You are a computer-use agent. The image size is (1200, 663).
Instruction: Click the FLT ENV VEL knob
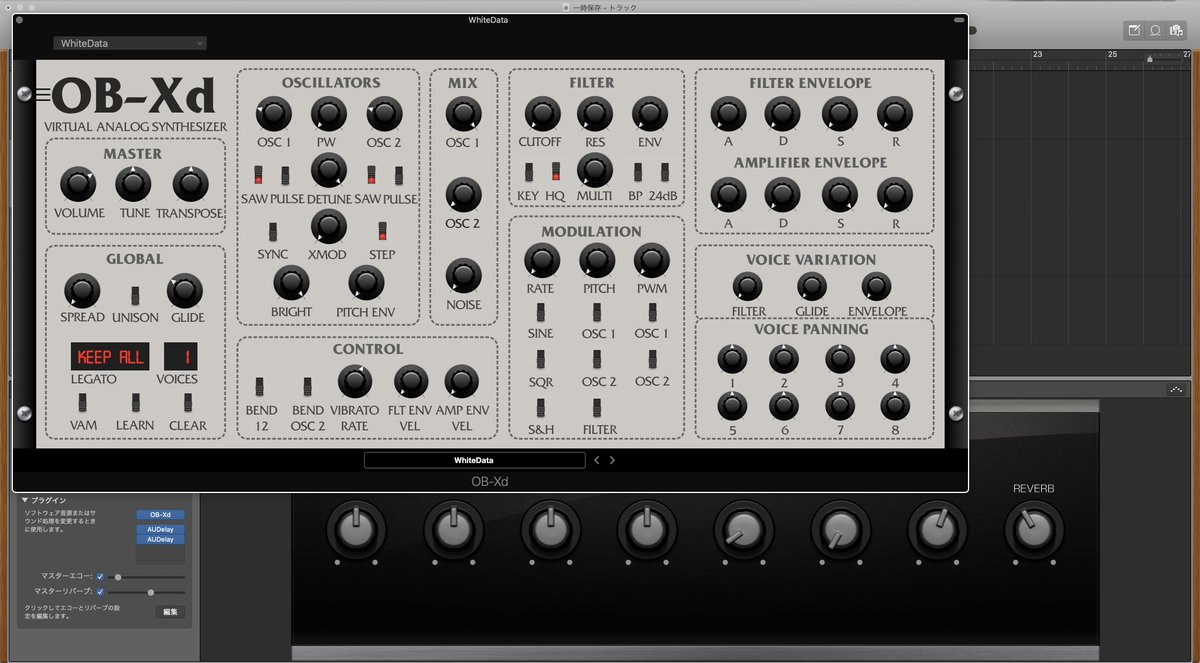[x=411, y=382]
